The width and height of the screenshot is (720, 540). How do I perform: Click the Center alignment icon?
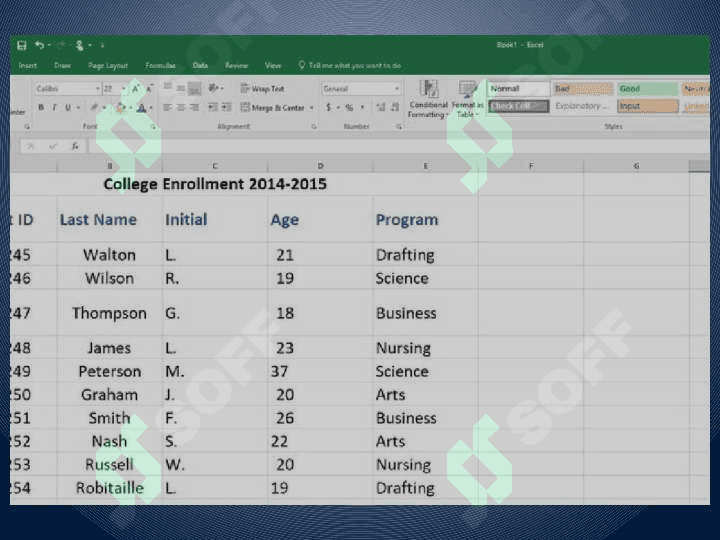pos(181,107)
